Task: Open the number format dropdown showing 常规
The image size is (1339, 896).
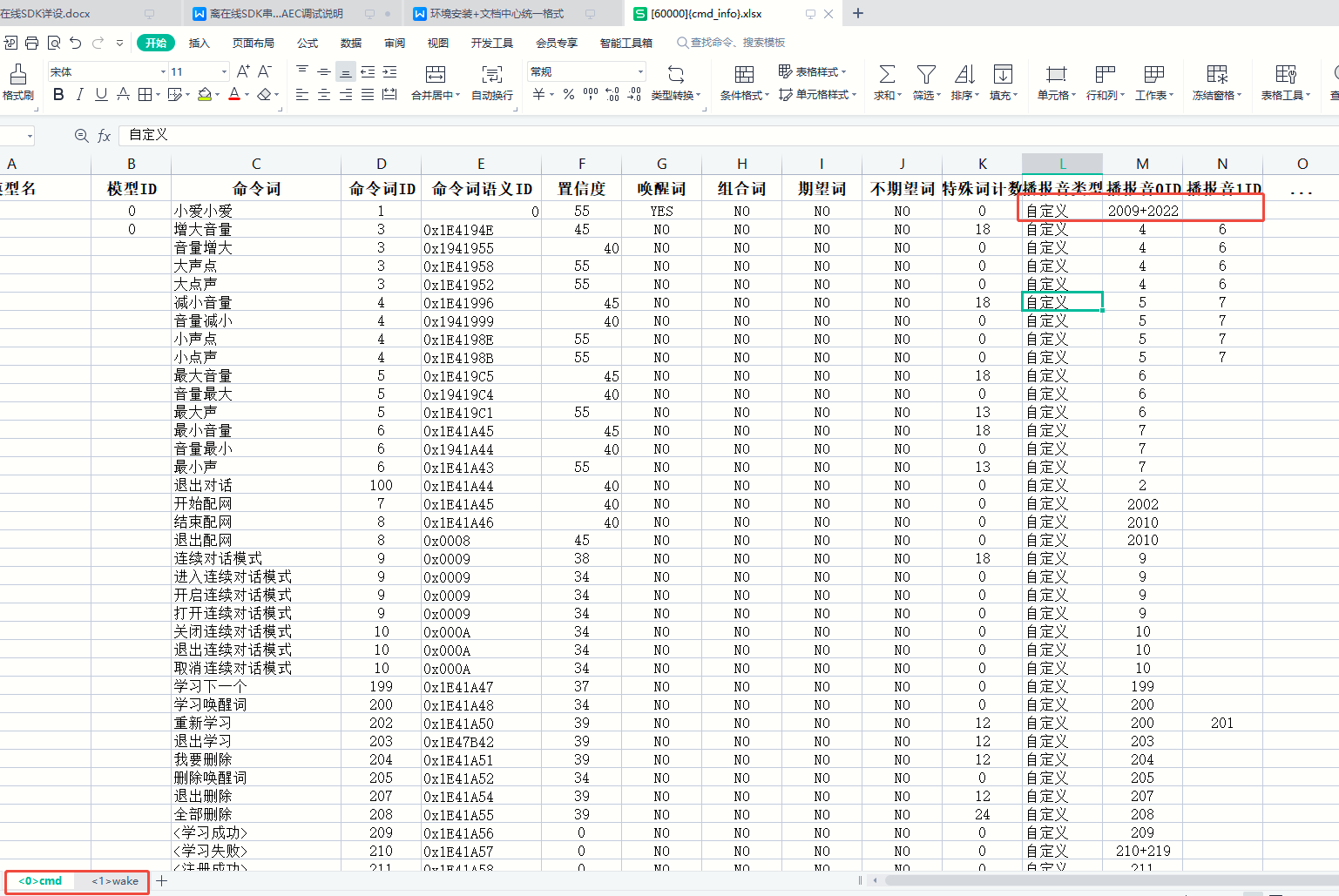Action: point(640,71)
